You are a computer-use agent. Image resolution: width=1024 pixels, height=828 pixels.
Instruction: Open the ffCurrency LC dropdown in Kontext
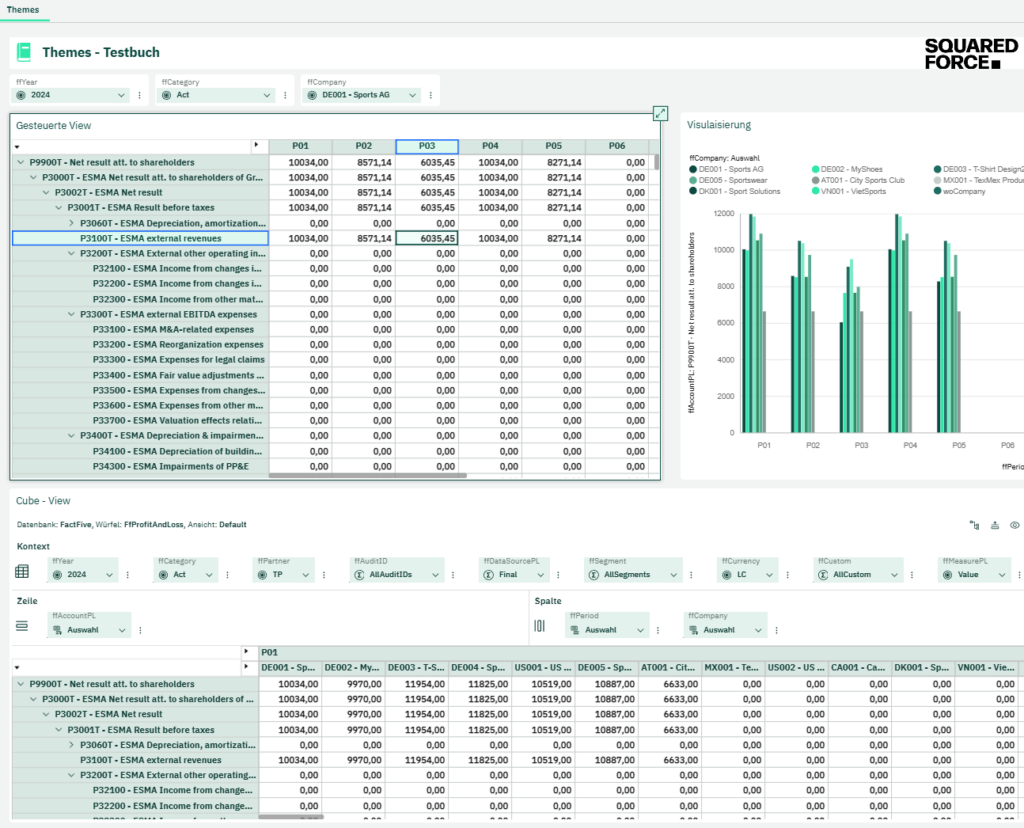click(x=748, y=575)
